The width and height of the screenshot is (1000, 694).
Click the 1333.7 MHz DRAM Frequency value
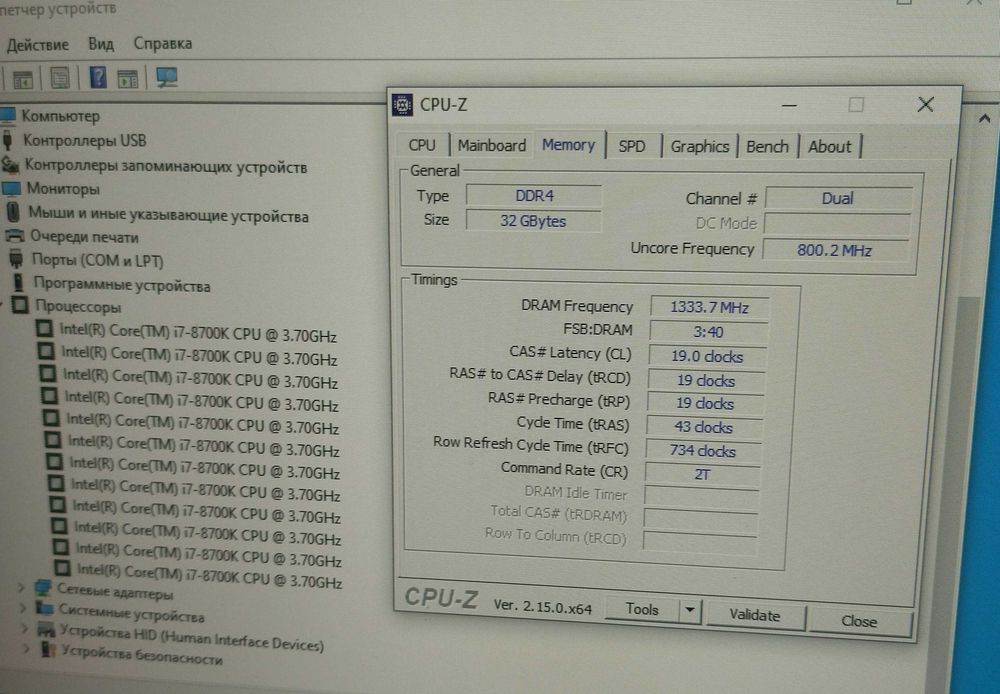tap(709, 307)
